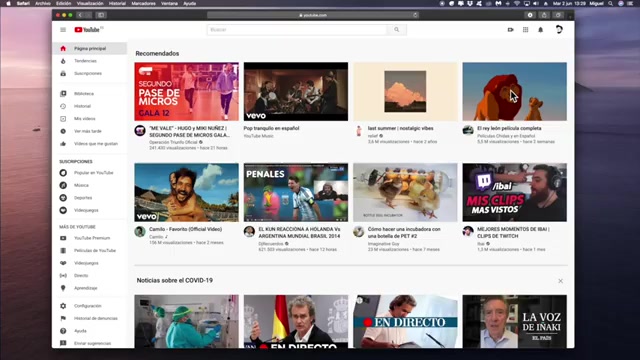Open Suscripciones in the sidebar

click(x=89, y=73)
